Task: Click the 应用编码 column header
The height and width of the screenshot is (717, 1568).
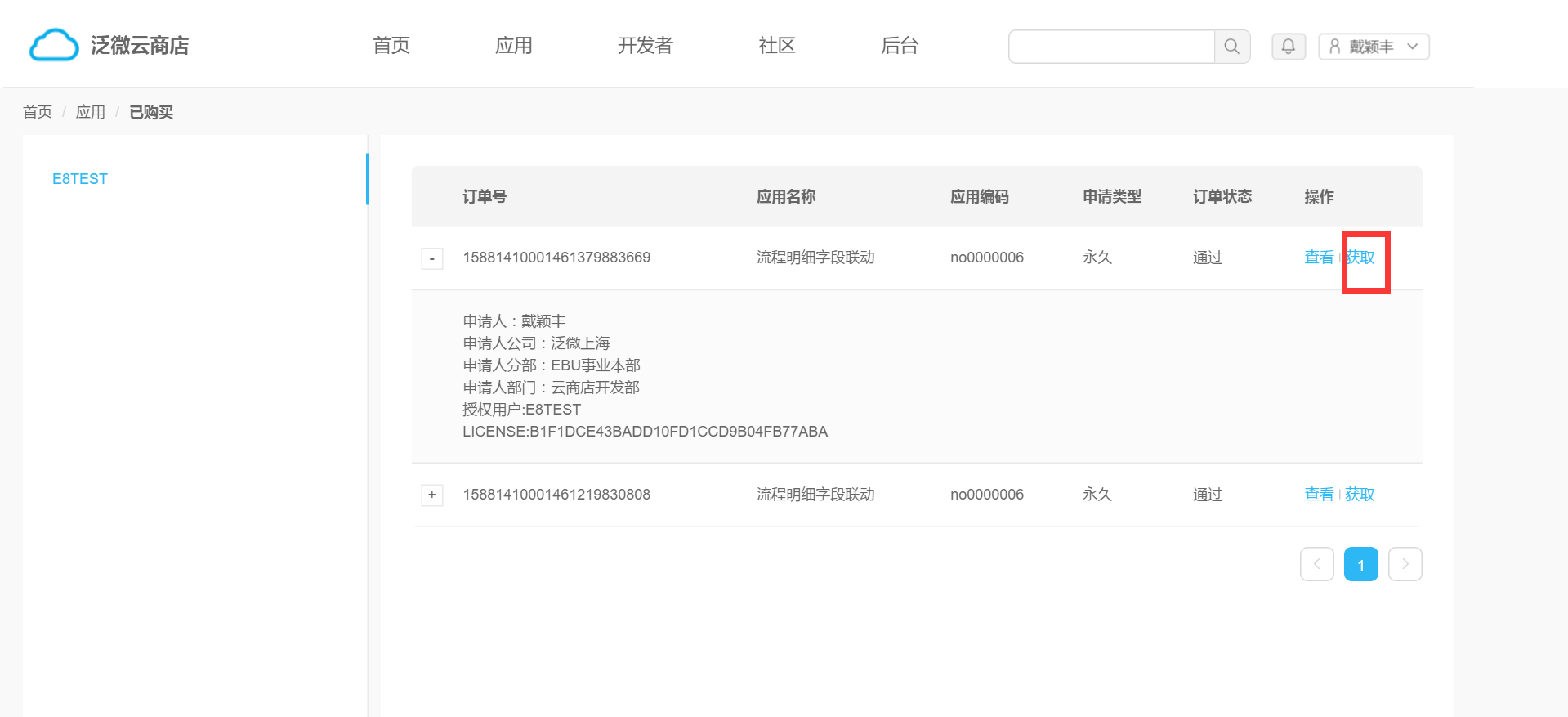Action: (x=980, y=196)
